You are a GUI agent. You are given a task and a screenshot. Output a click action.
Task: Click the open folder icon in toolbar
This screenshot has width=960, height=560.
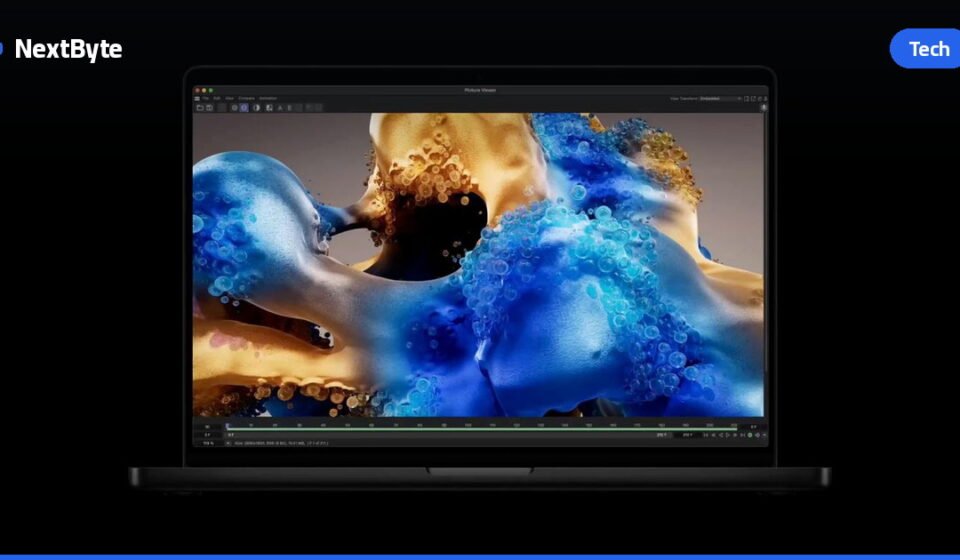click(200, 108)
